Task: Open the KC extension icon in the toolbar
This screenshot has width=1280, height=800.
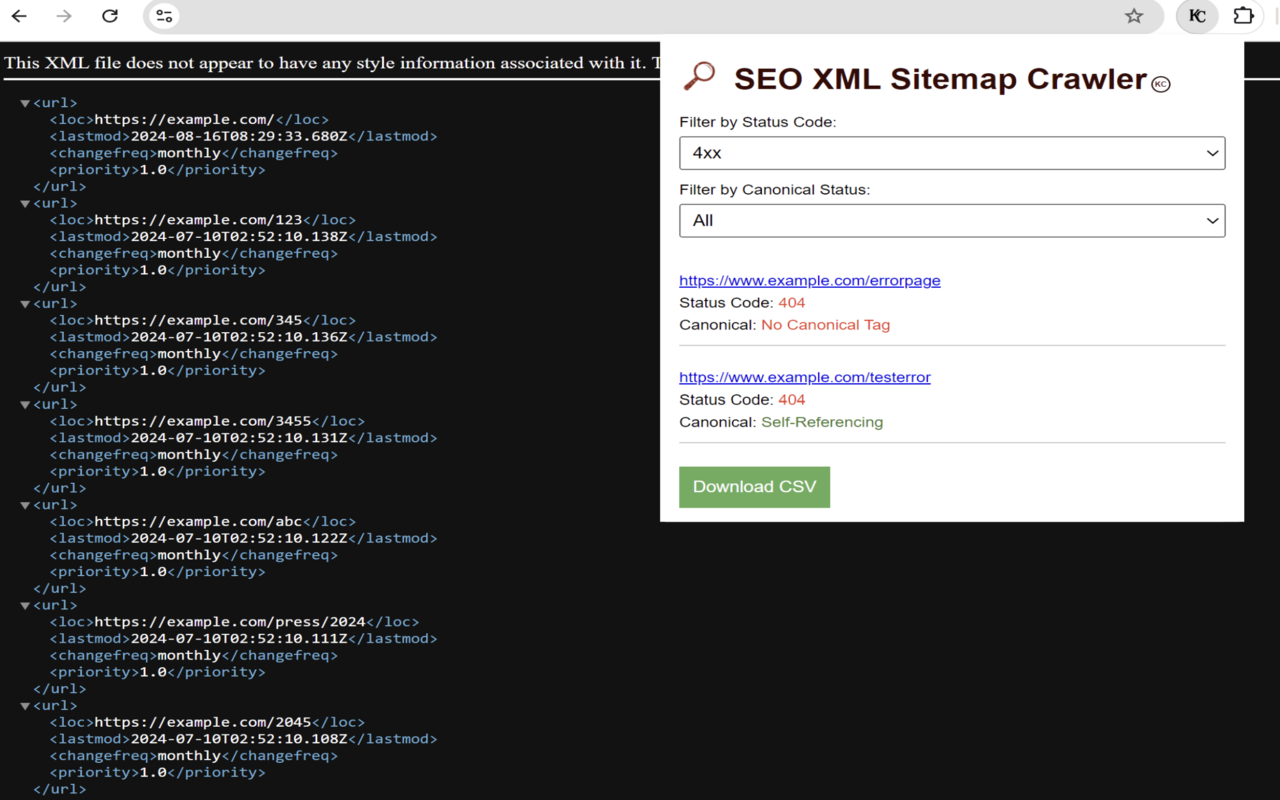Action: 1196,16
